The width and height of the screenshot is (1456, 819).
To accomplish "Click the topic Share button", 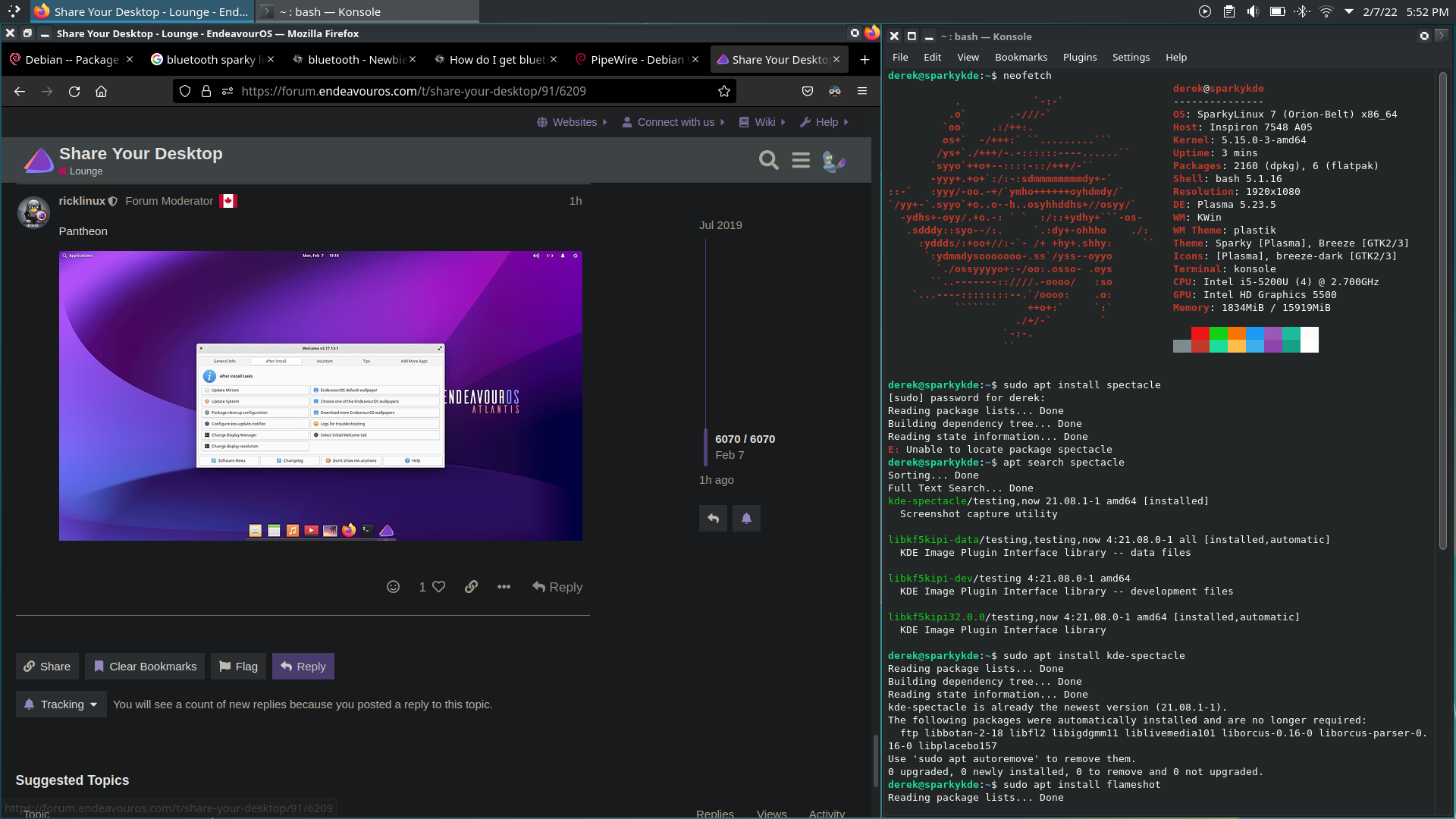I will [47, 667].
